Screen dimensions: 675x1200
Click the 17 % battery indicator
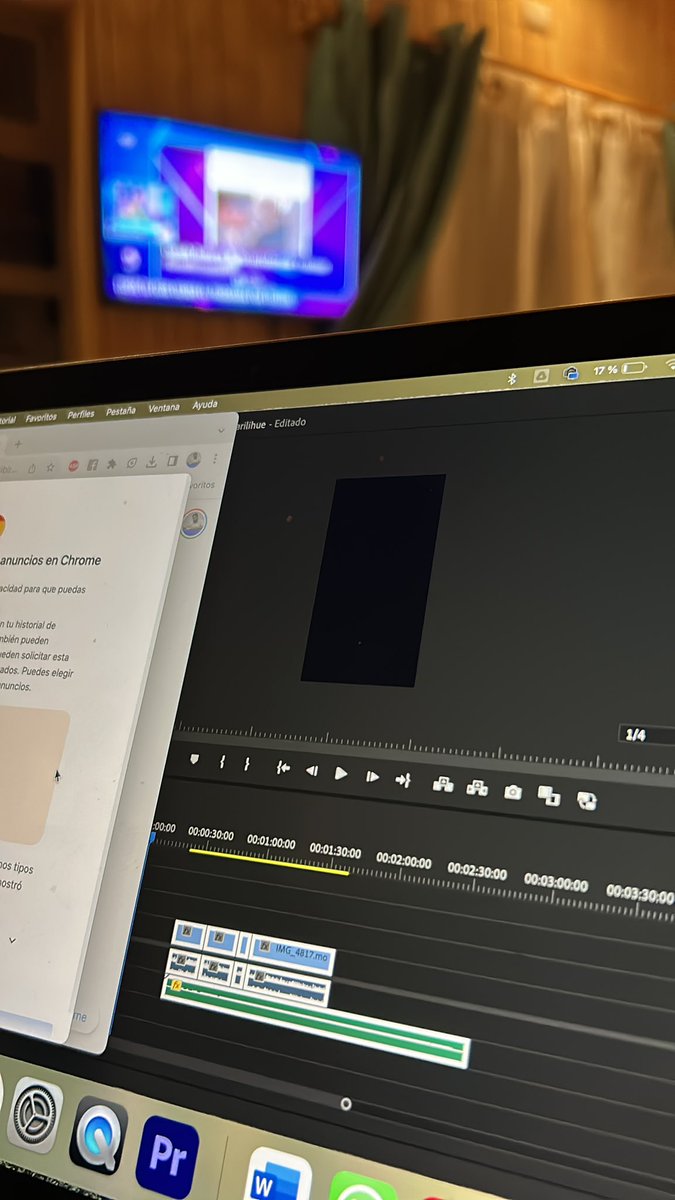pos(618,369)
